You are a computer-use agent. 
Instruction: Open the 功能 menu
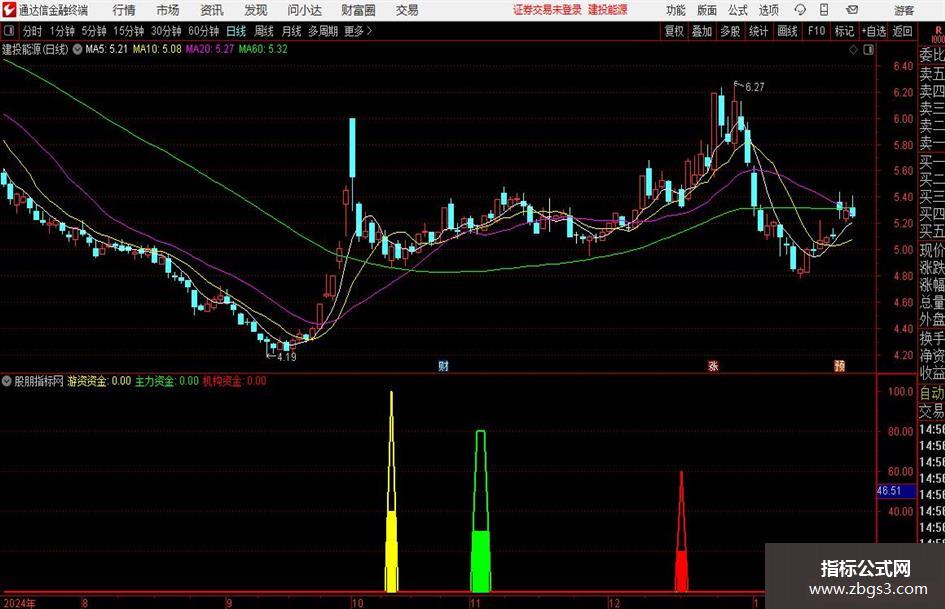[x=676, y=10]
